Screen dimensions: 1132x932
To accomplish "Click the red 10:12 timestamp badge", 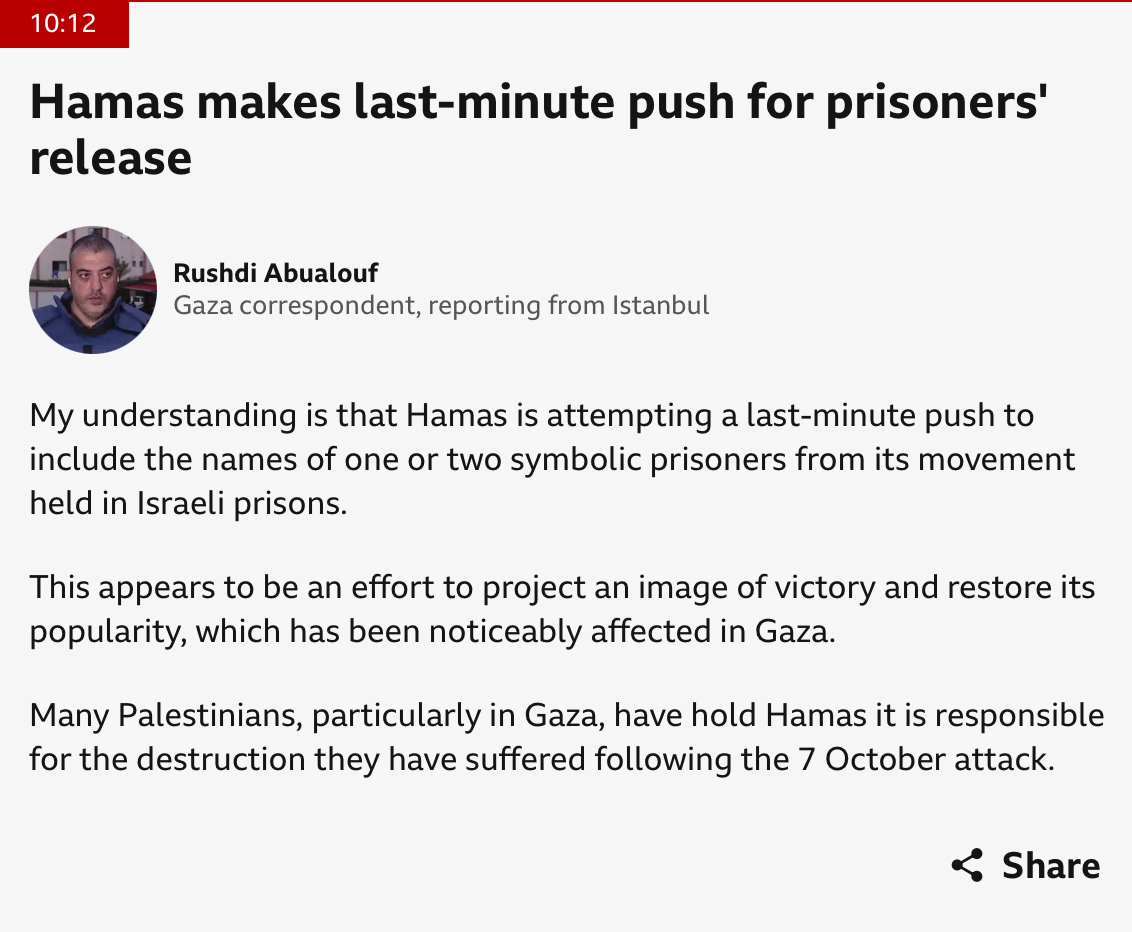I will (x=64, y=24).
